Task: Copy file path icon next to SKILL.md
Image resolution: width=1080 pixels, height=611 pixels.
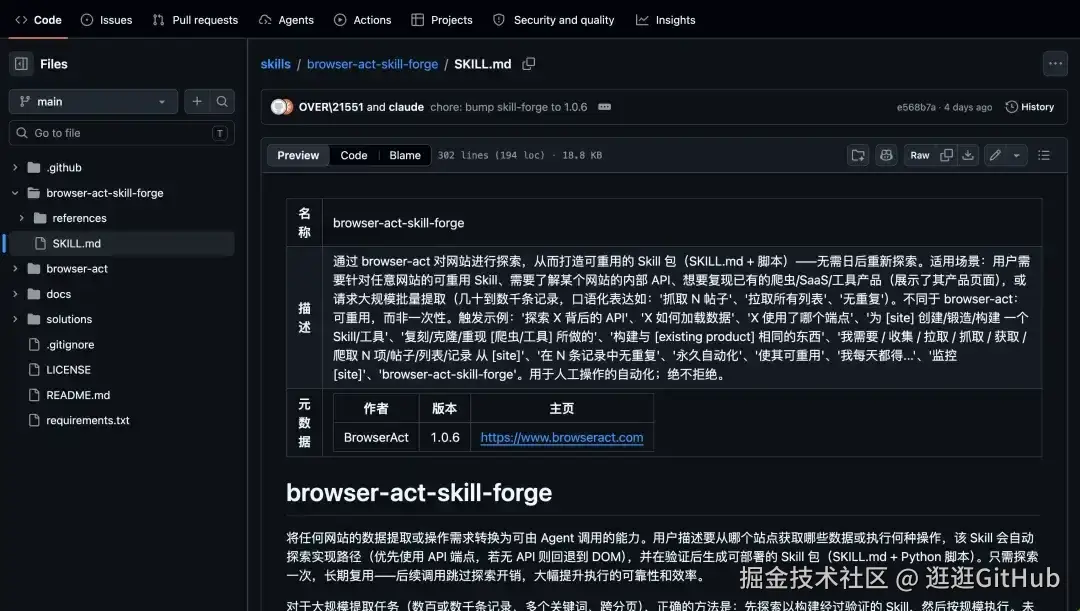Action: 528,64
